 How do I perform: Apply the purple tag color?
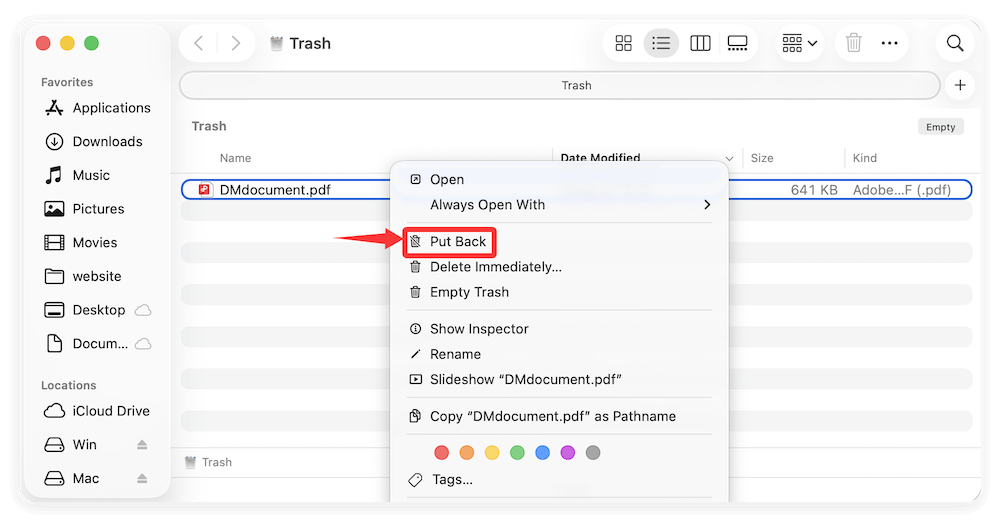point(568,453)
